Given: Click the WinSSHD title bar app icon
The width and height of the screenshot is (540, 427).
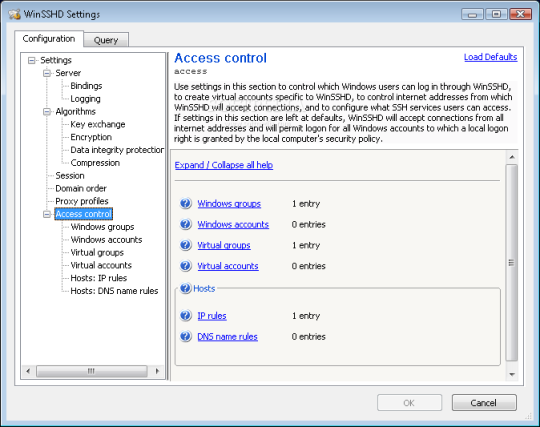Looking at the screenshot, I should pos(14,14).
